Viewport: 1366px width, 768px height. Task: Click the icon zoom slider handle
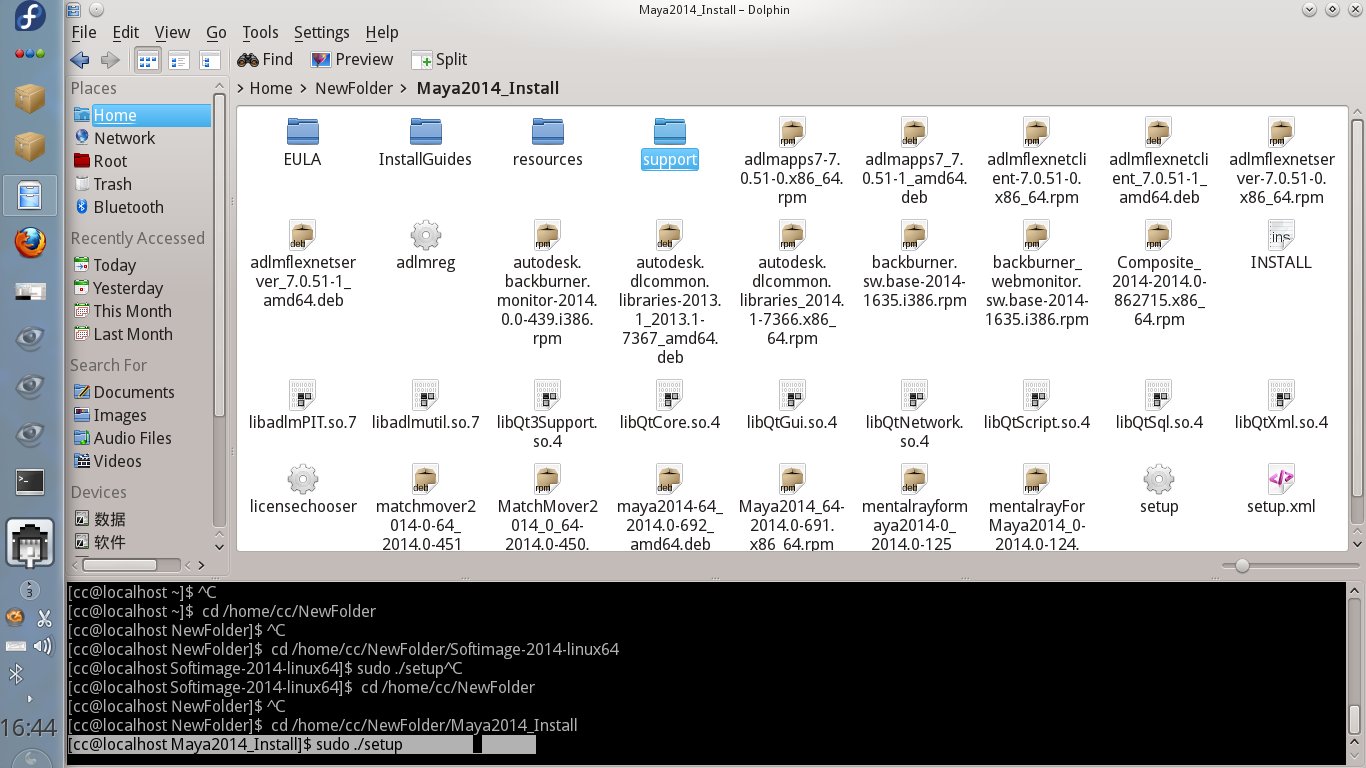click(1241, 566)
